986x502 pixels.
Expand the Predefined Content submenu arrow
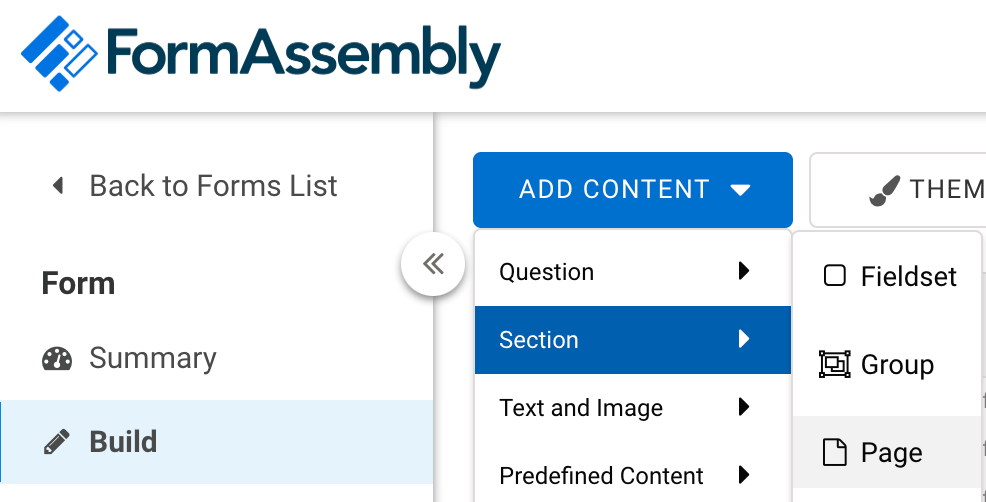pyautogui.click(x=744, y=475)
